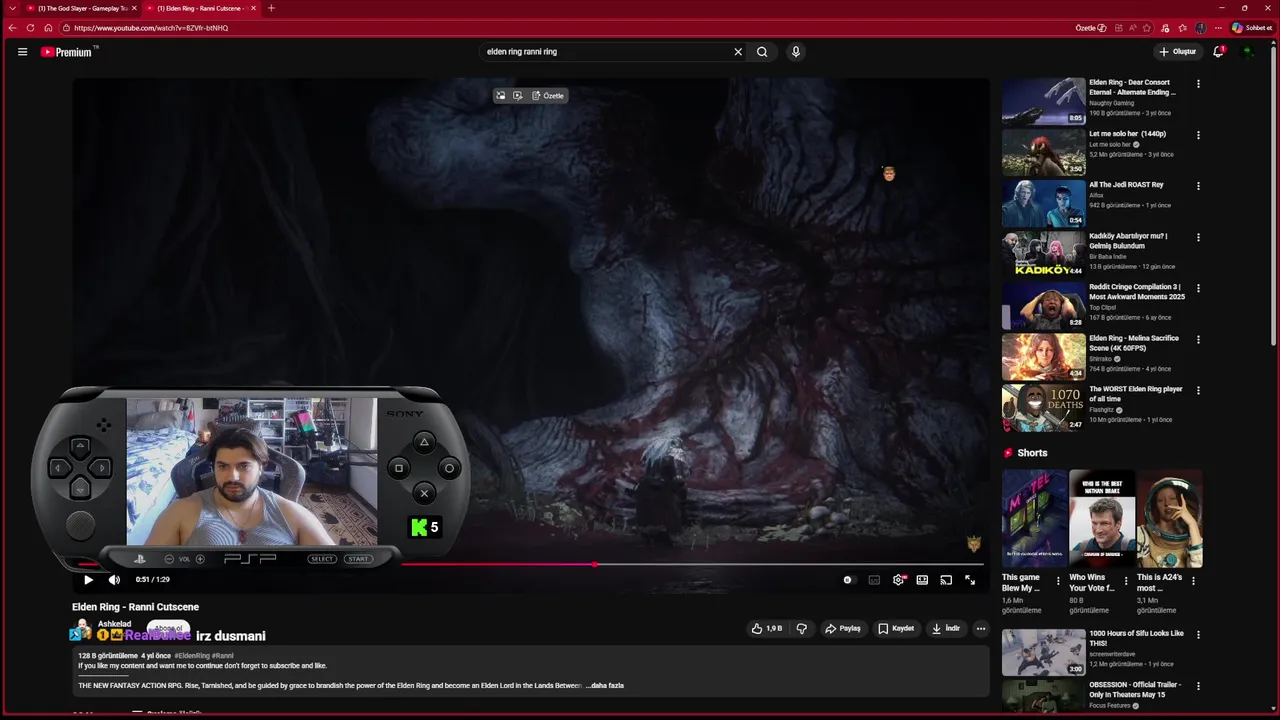Add page to favorites star icon

coord(1147,28)
